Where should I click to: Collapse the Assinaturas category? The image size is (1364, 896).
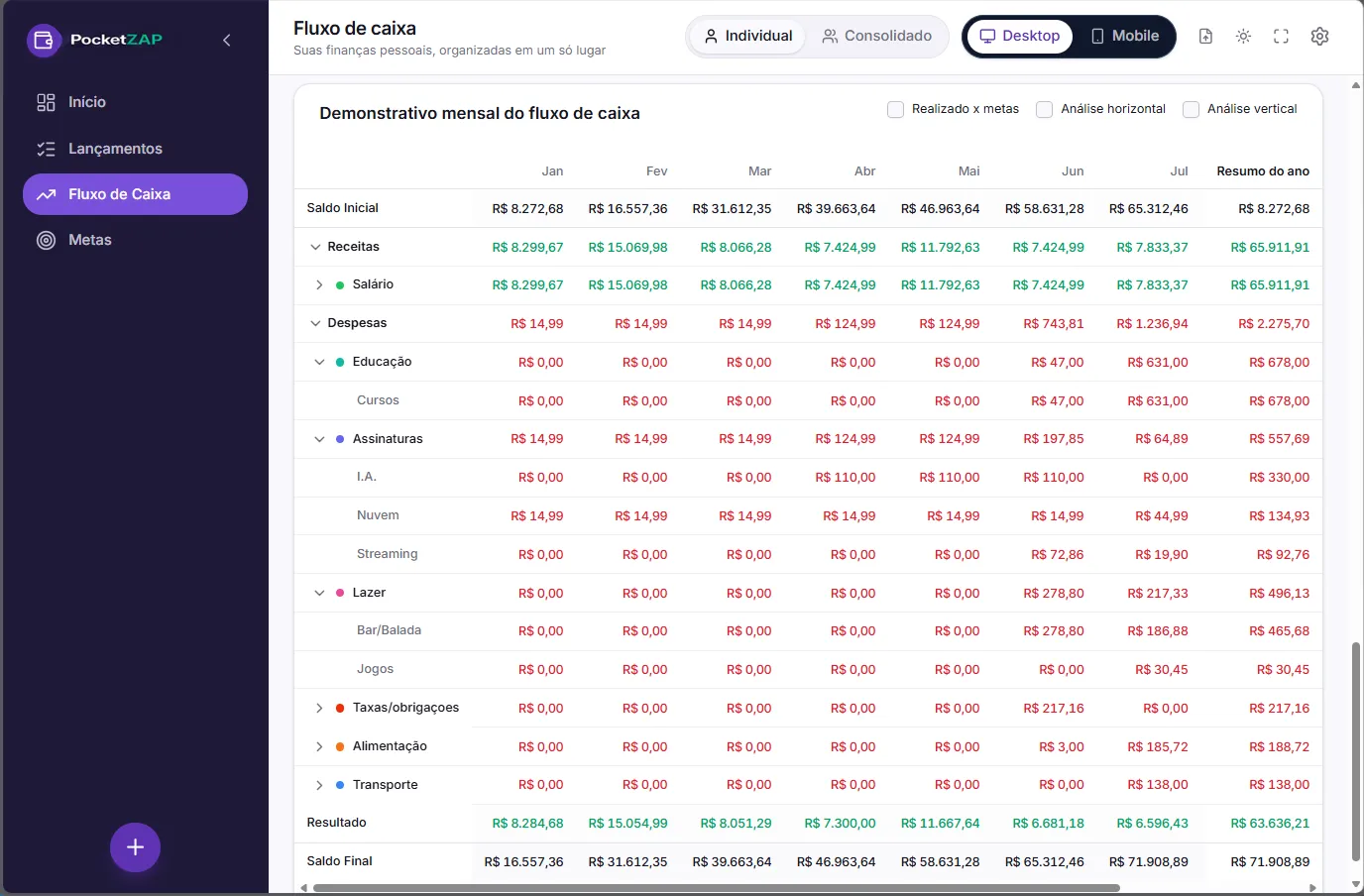[319, 439]
